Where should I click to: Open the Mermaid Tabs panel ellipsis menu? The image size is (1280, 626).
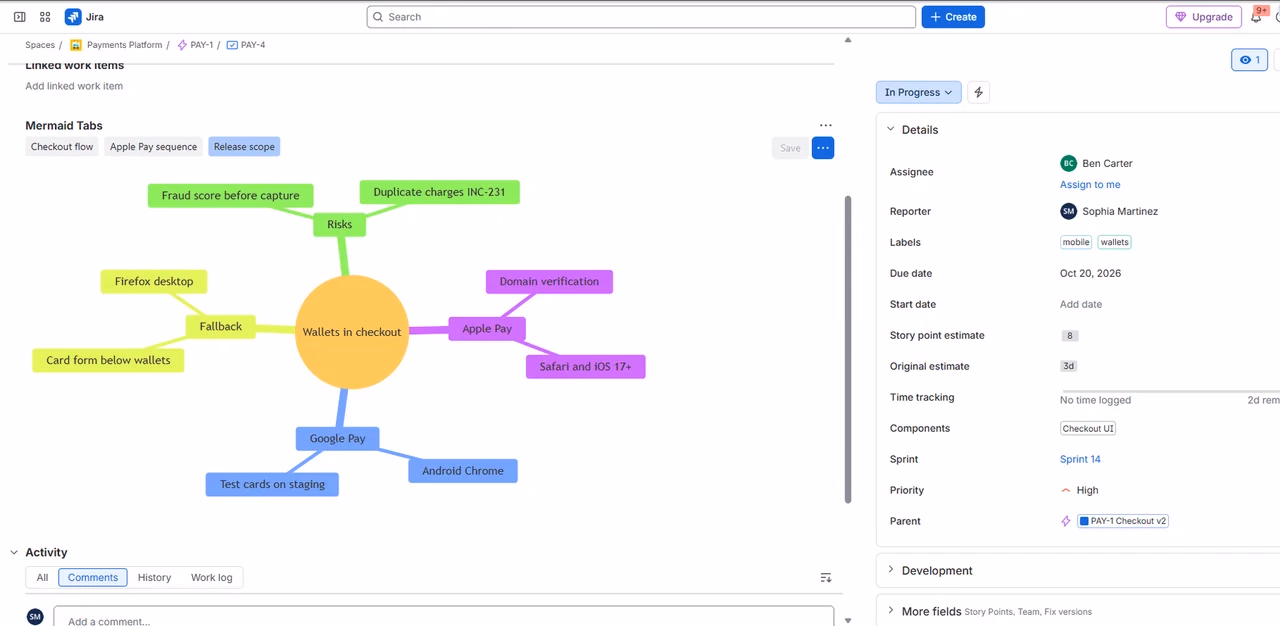pyautogui.click(x=825, y=126)
